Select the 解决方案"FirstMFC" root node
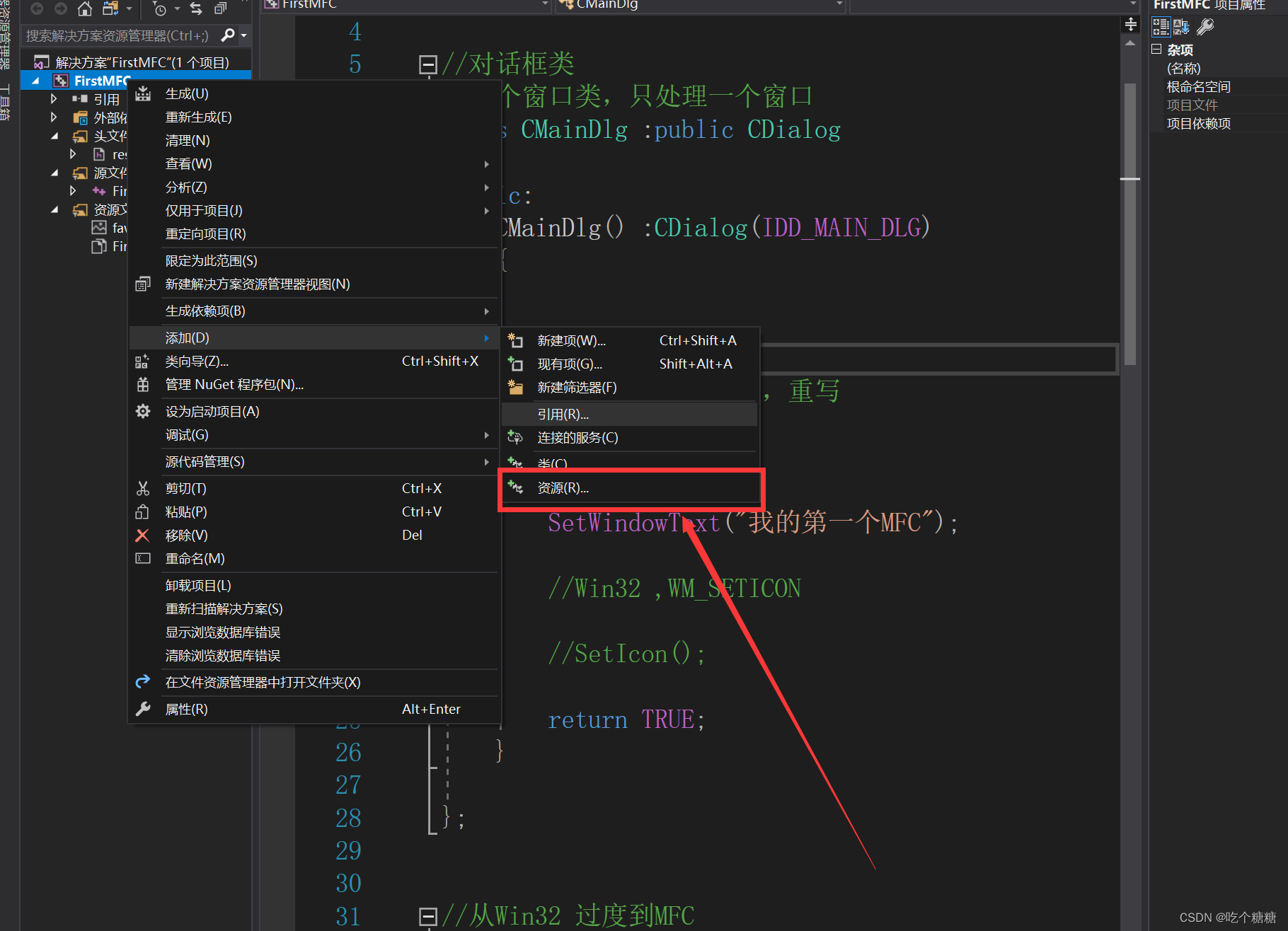1288x931 pixels. (x=142, y=62)
